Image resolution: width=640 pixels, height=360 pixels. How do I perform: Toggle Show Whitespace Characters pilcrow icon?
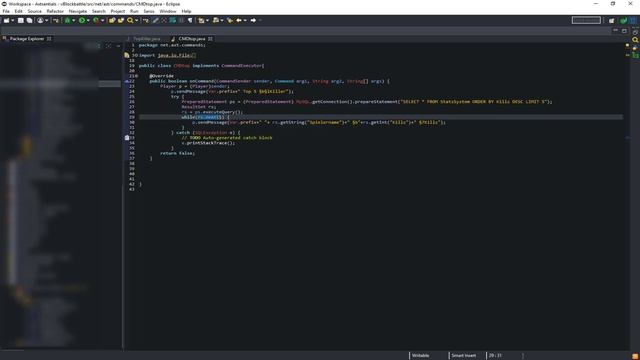point(190,20)
